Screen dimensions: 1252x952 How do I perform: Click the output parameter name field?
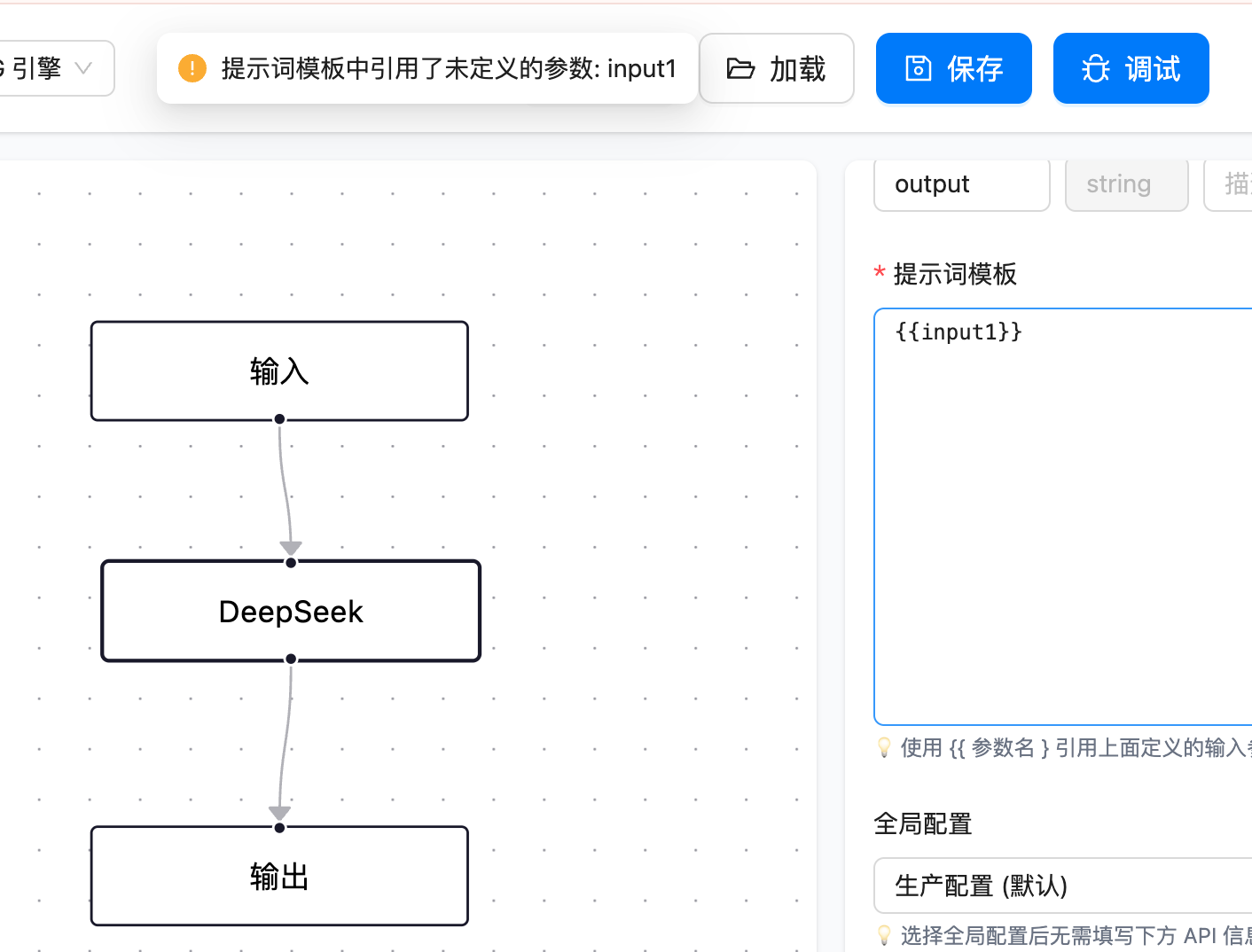pyautogui.click(x=961, y=184)
